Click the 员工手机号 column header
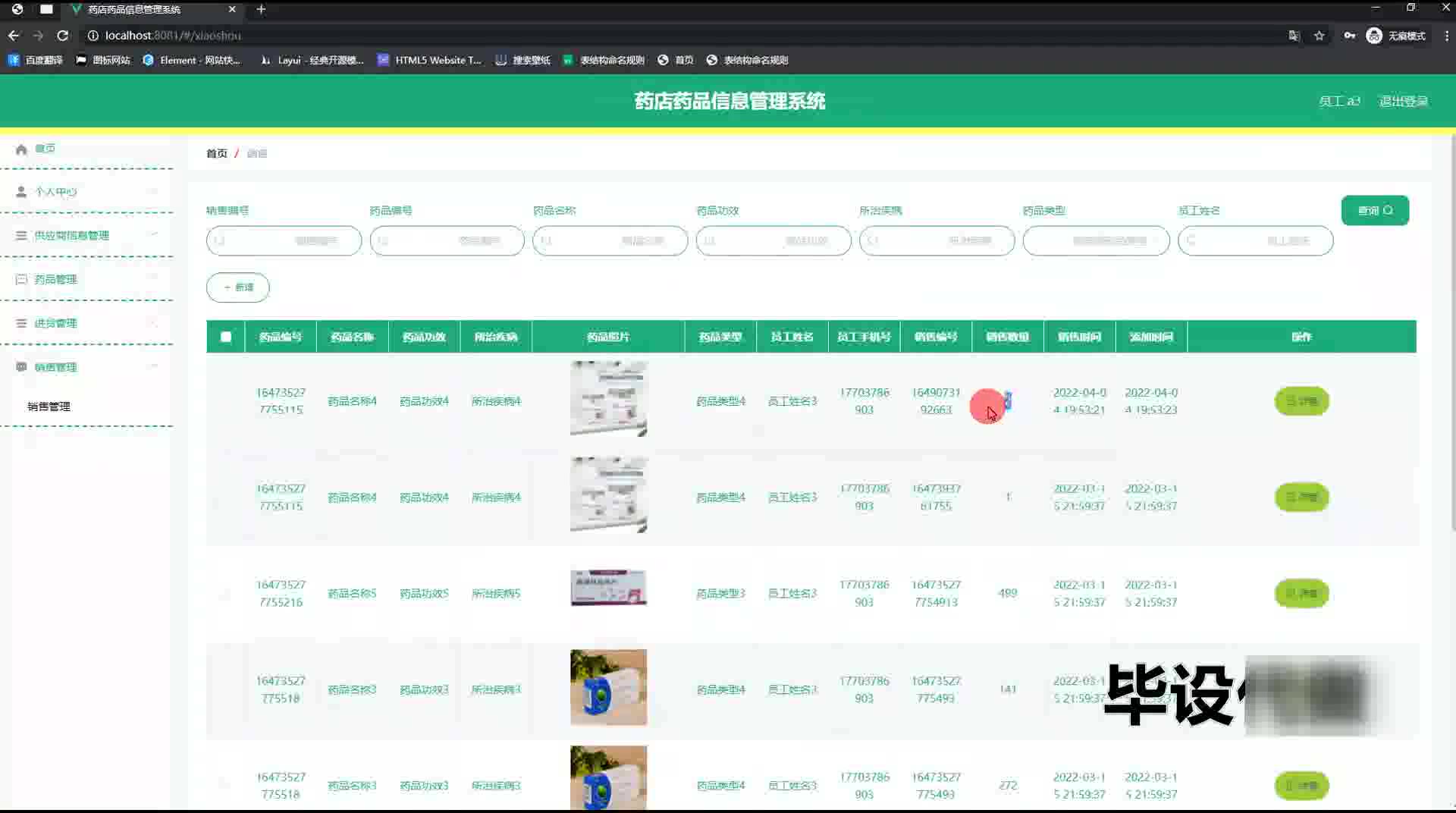Screen dimensions: 1456x813 coord(864,337)
